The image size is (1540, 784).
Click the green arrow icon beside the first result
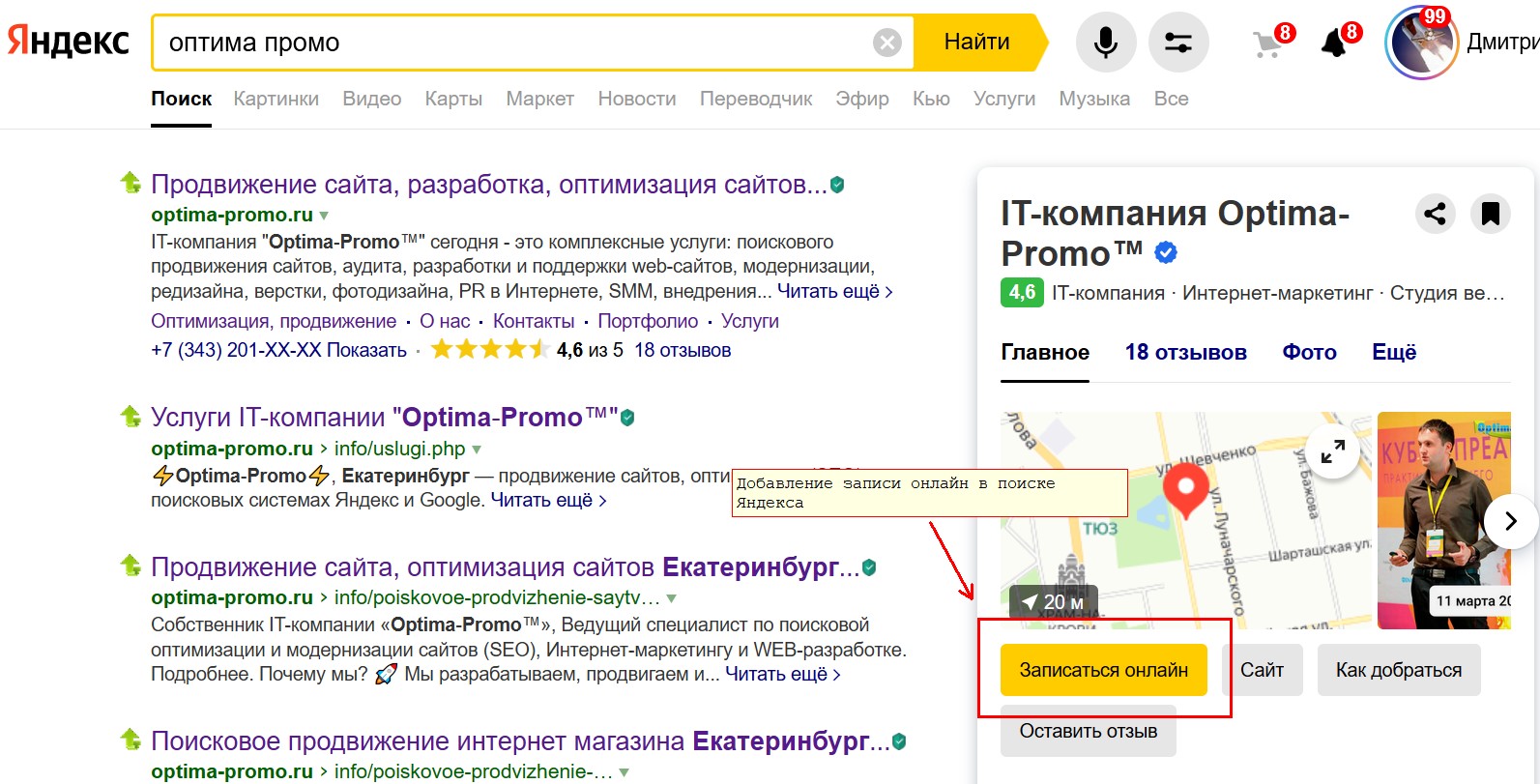click(131, 183)
